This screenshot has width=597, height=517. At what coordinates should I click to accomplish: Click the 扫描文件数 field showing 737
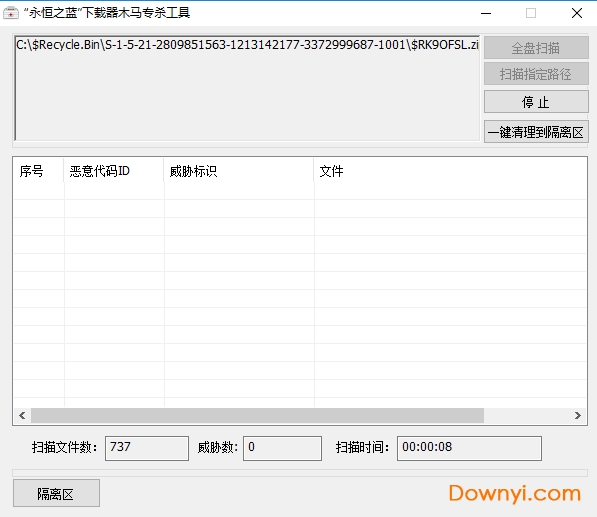pos(147,448)
